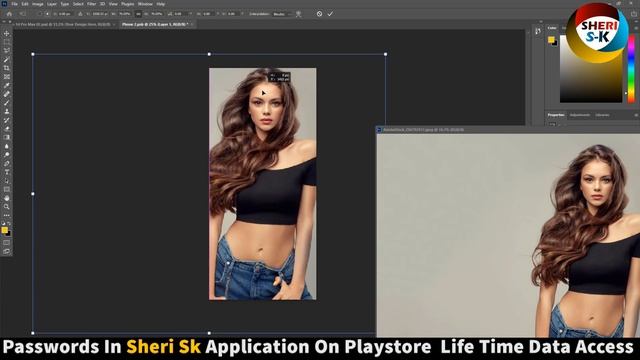Click the top-right transform handle
Viewport: 640px width, 360px height.
coord(385,54)
